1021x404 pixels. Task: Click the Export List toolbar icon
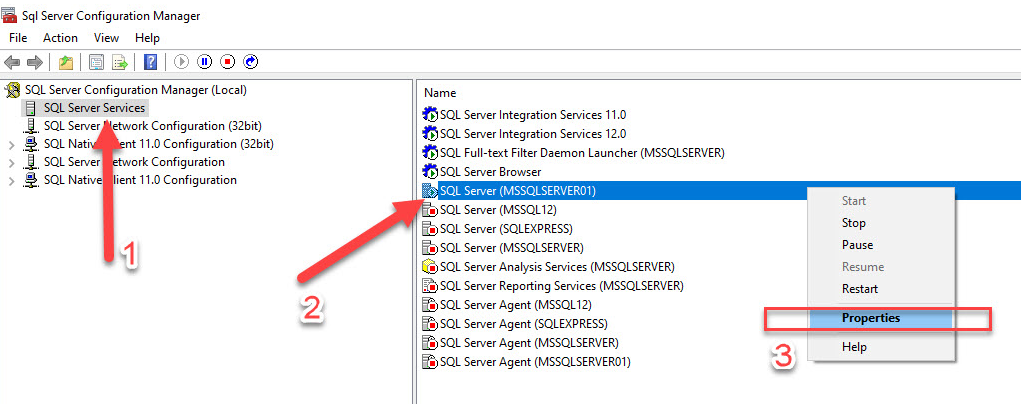[120, 63]
